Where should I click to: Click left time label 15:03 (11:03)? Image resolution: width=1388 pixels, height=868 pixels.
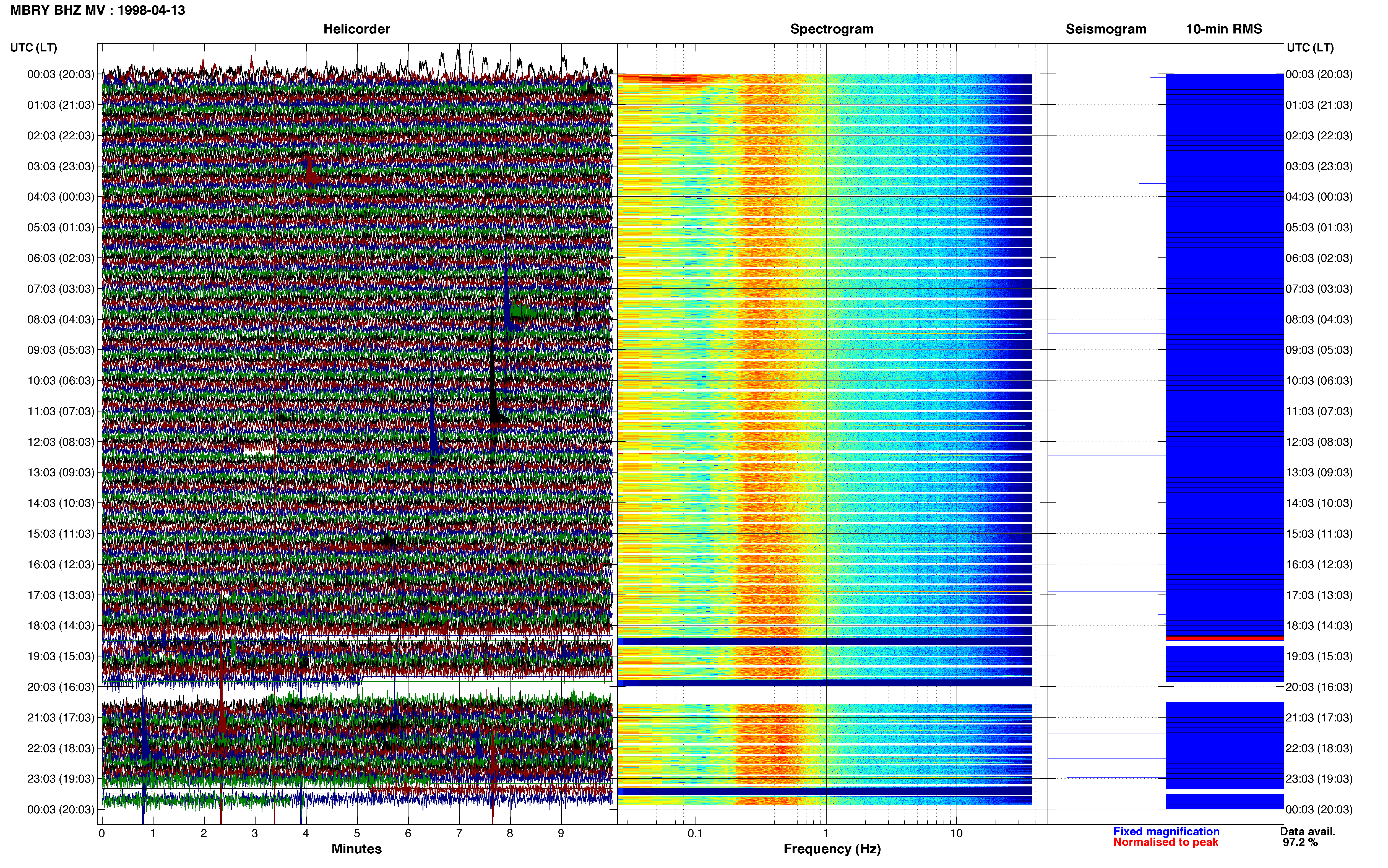click(x=61, y=534)
